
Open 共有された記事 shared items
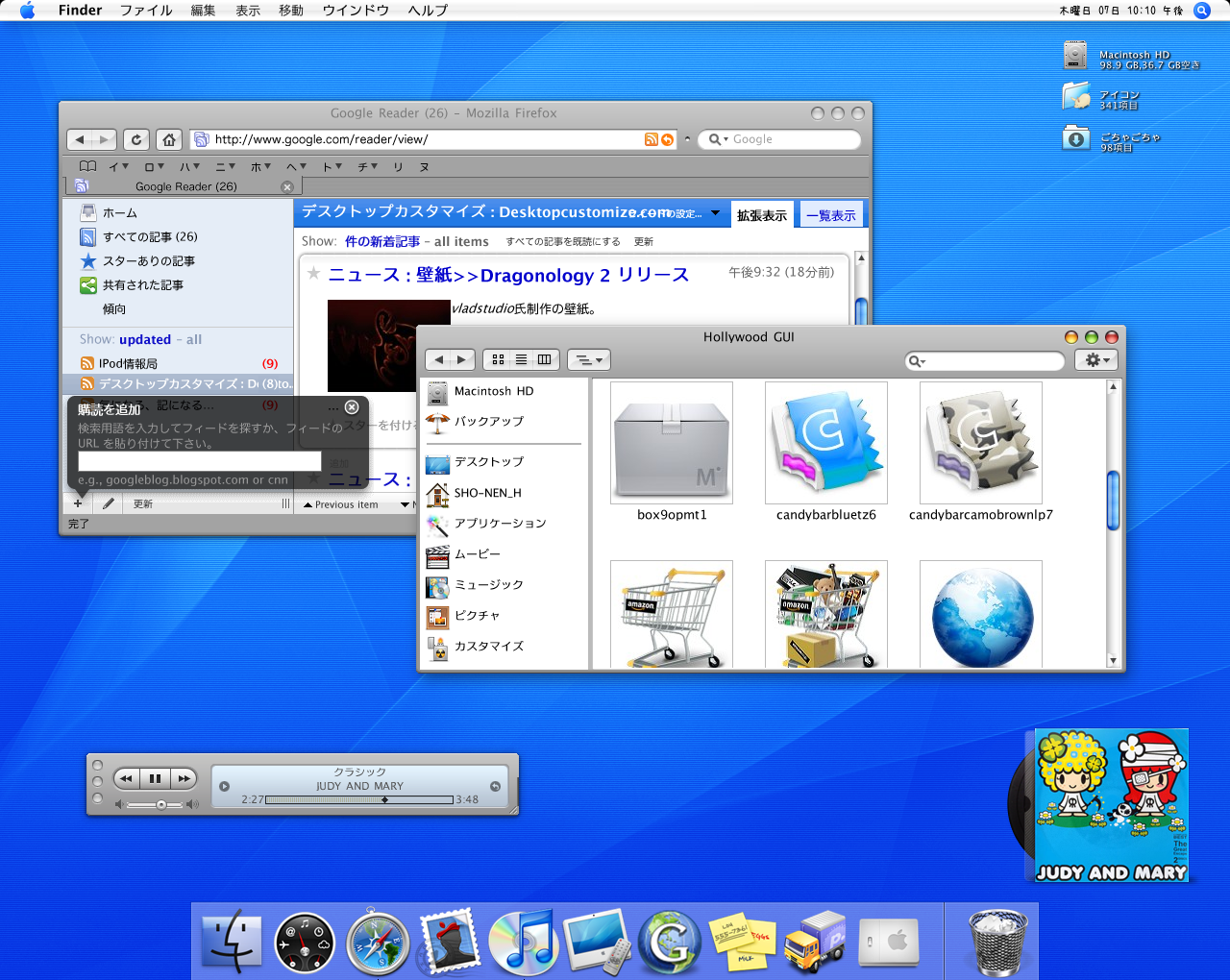[x=143, y=284]
